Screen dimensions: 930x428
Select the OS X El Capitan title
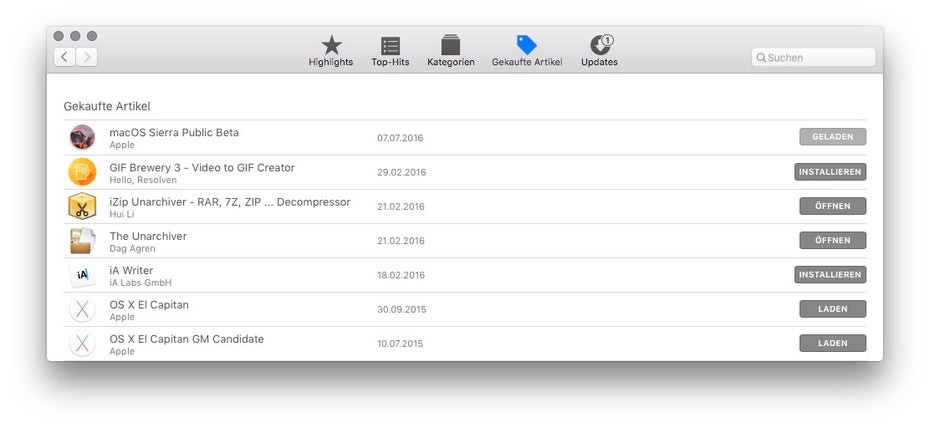click(x=149, y=305)
